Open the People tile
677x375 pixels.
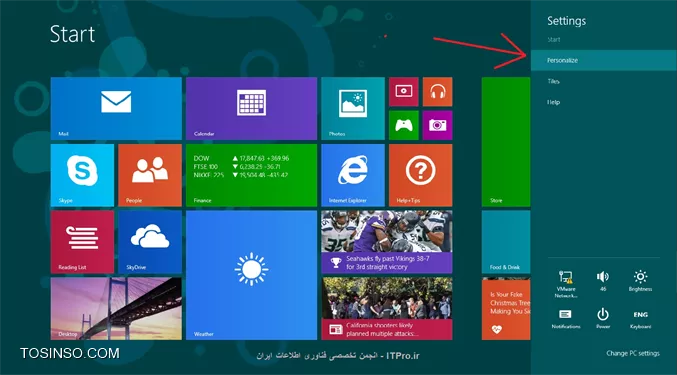point(150,175)
